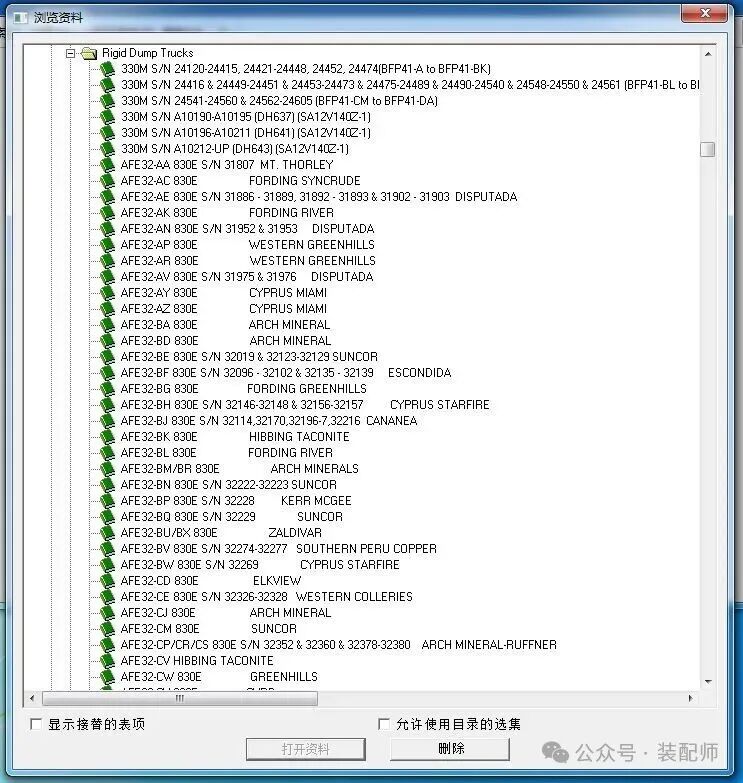Click the 浏览资料 title bar window icon

coord(20,18)
